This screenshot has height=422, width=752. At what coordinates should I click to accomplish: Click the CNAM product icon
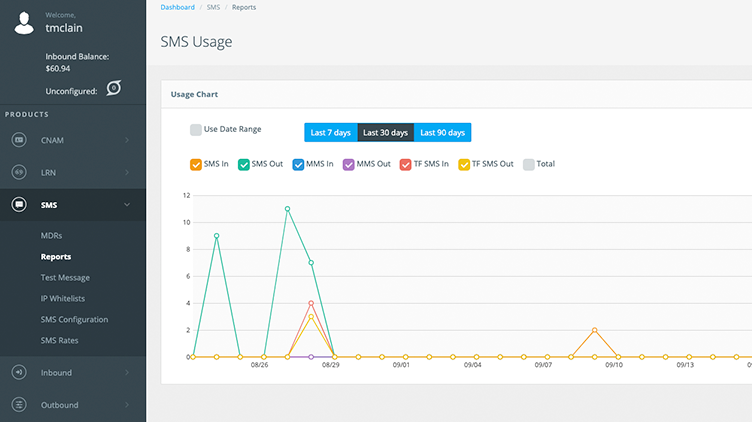19,140
